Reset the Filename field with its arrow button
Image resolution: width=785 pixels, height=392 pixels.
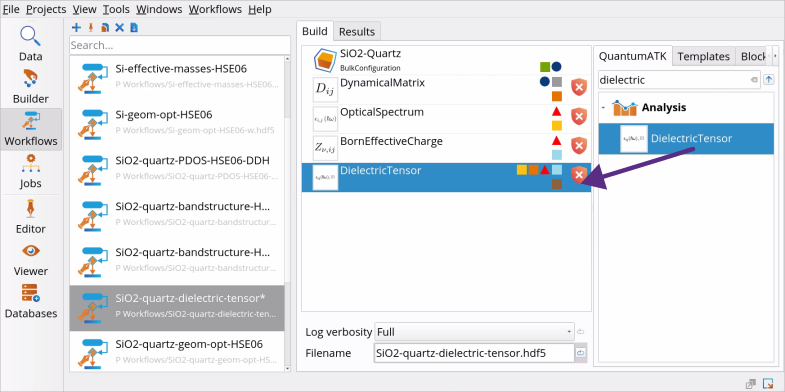(x=581, y=353)
